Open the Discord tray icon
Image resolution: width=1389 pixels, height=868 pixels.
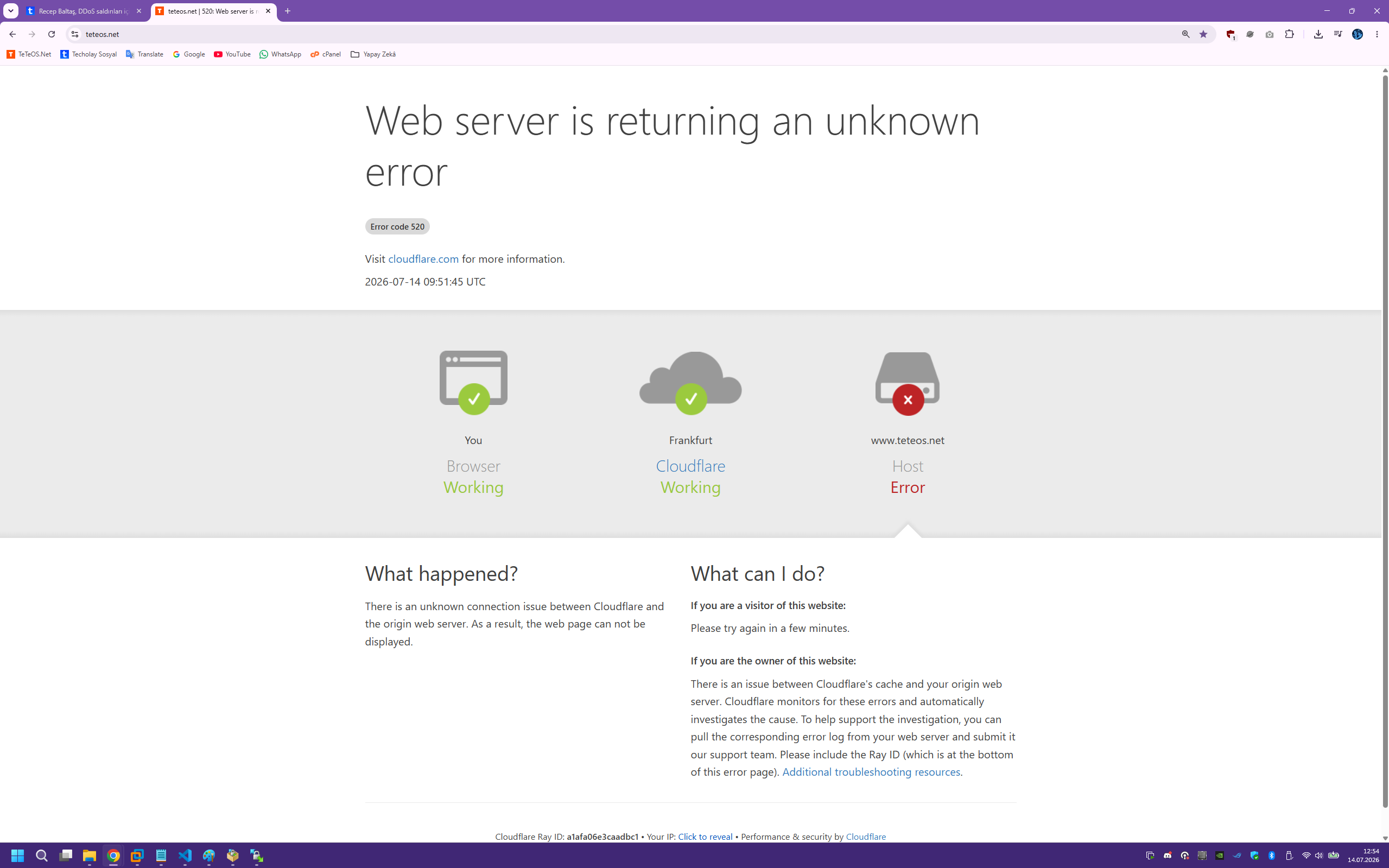click(x=1168, y=856)
